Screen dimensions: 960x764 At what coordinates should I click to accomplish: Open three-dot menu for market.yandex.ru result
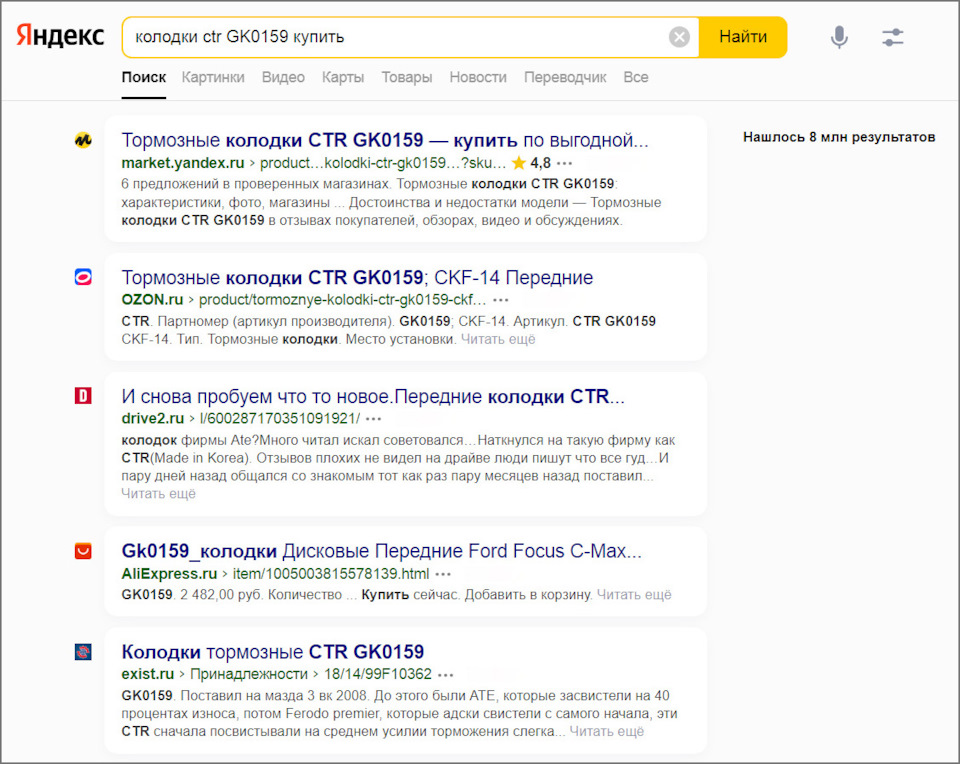(565, 163)
